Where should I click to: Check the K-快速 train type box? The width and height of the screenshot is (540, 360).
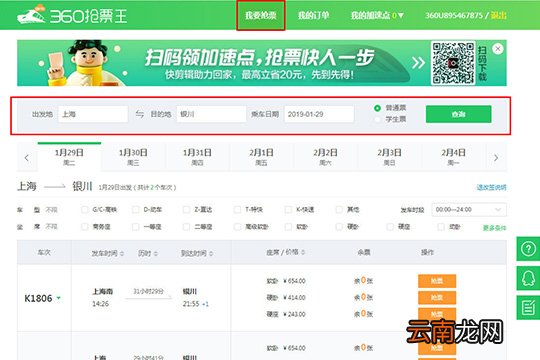click(288, 209)
